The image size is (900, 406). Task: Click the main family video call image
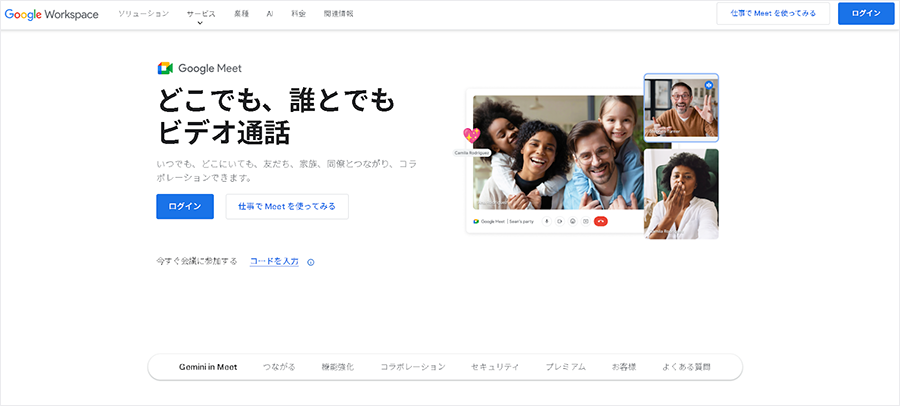pos(556,152)
